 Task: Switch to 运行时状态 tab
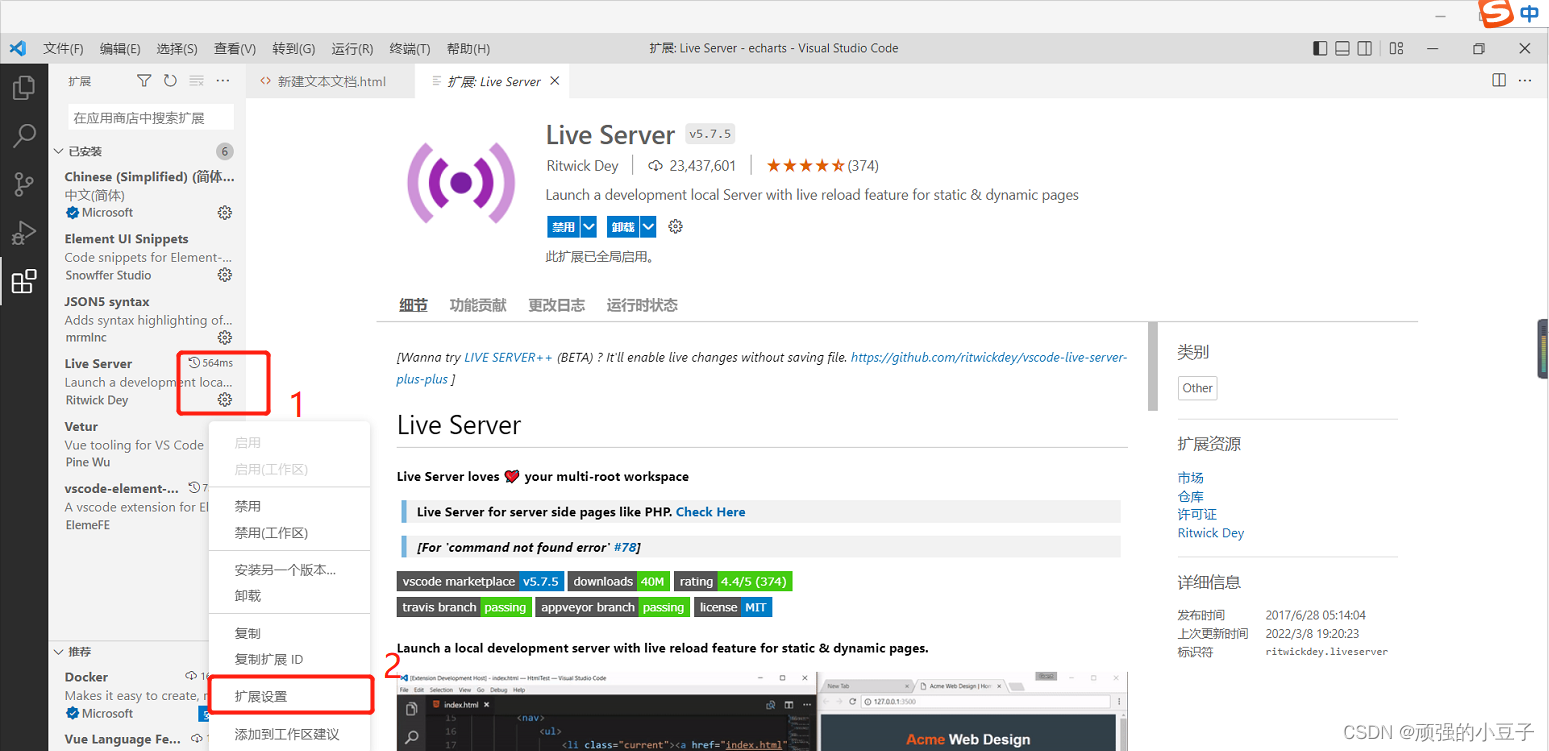(642, 305)
